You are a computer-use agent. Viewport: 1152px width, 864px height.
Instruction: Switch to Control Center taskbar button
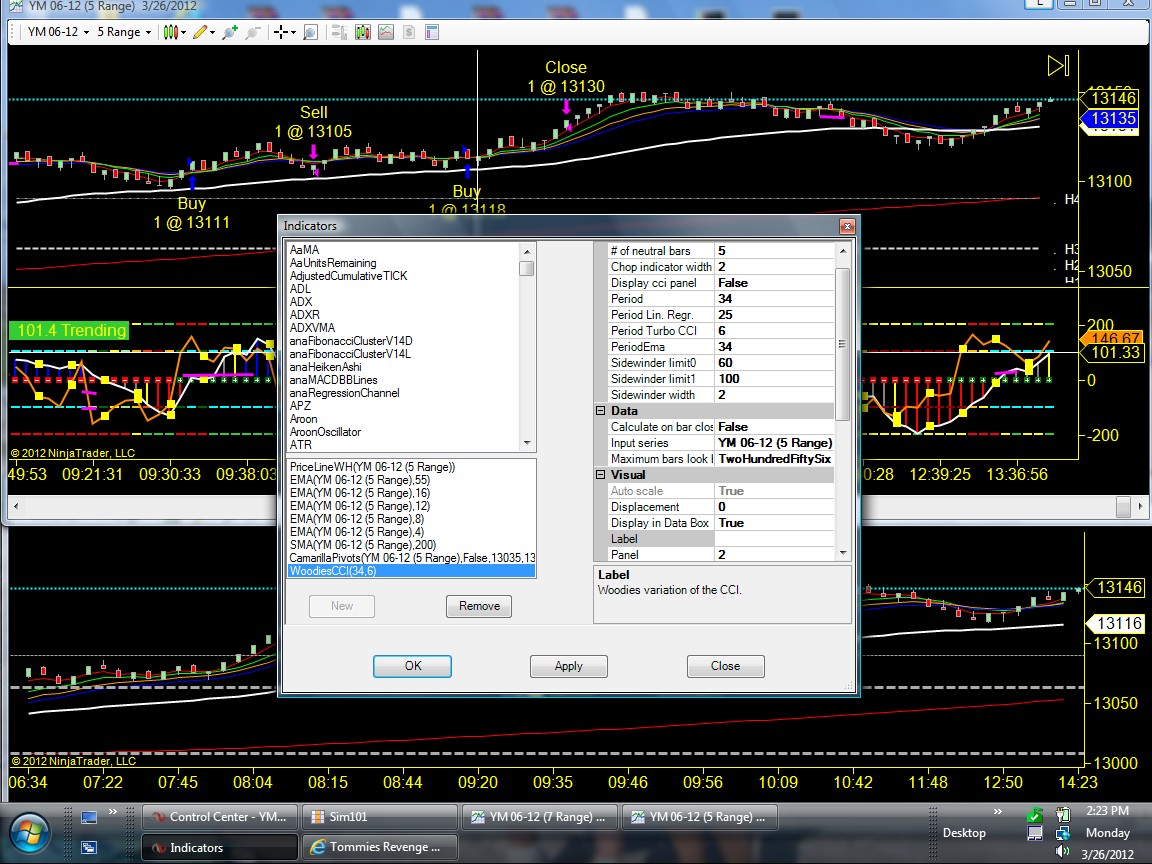click(219, 817)
